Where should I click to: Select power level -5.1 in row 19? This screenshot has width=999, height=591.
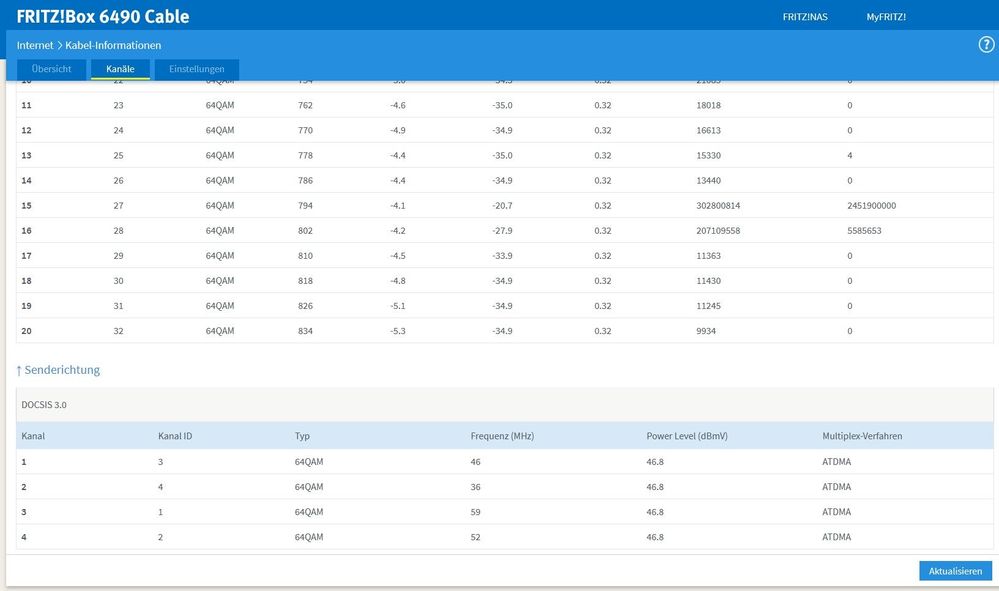[398, 306]
